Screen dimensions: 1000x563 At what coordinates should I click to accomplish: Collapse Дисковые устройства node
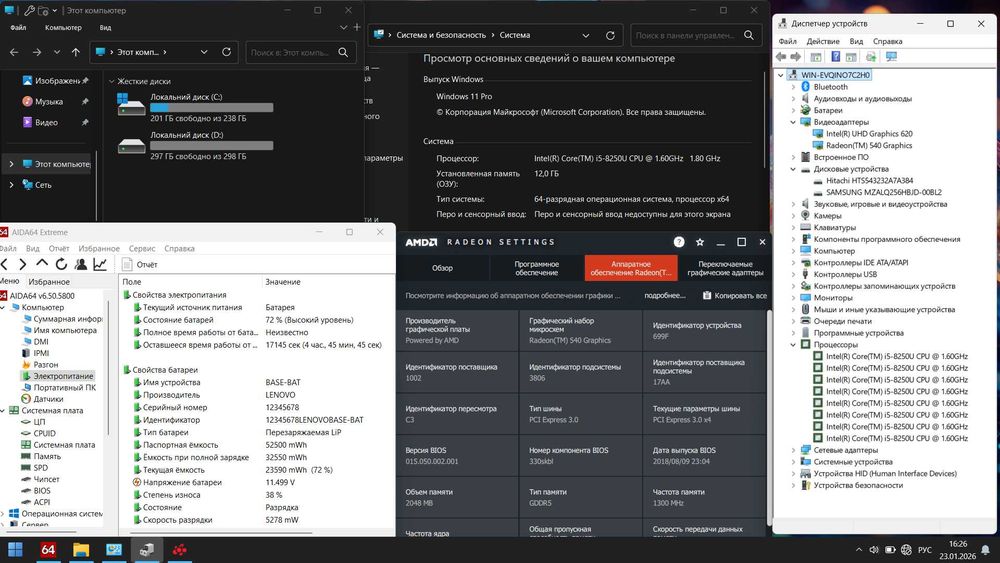pyautogui.click(x=793, y=169)
